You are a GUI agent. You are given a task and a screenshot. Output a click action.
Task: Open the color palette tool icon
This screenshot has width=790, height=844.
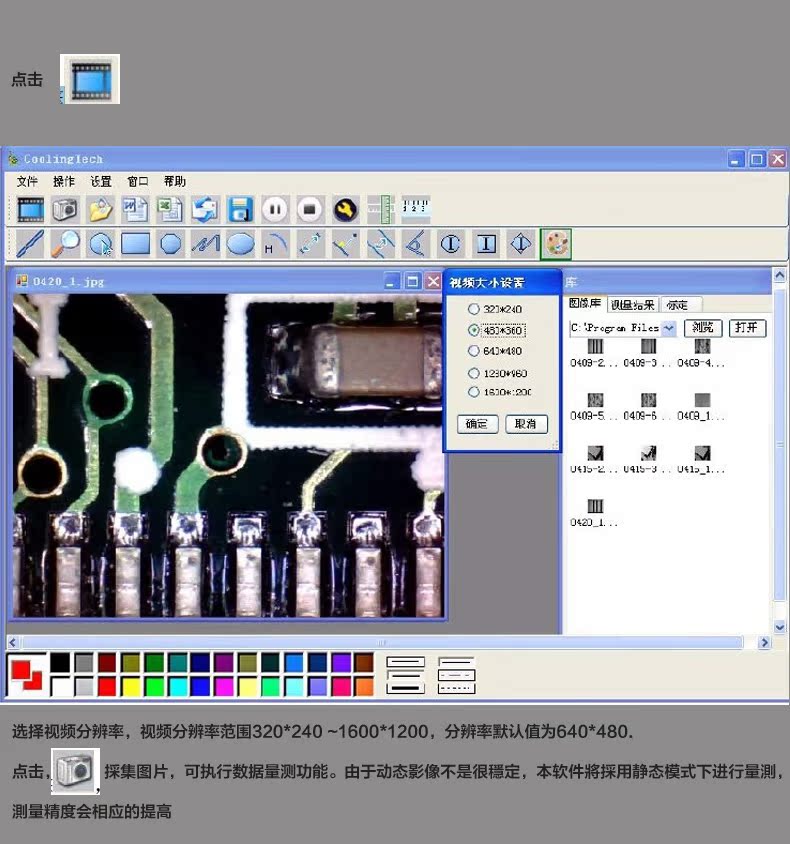pos(556,243)
